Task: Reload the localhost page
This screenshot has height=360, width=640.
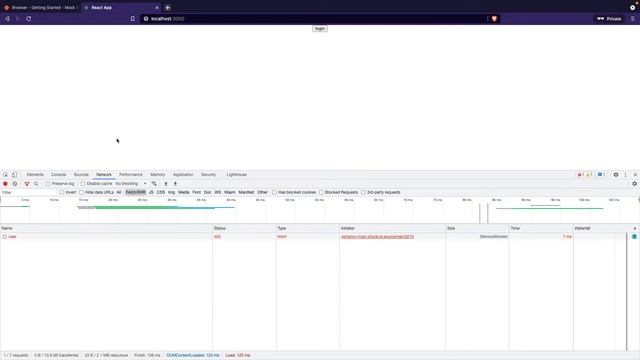Action: (x=29, y=19)
